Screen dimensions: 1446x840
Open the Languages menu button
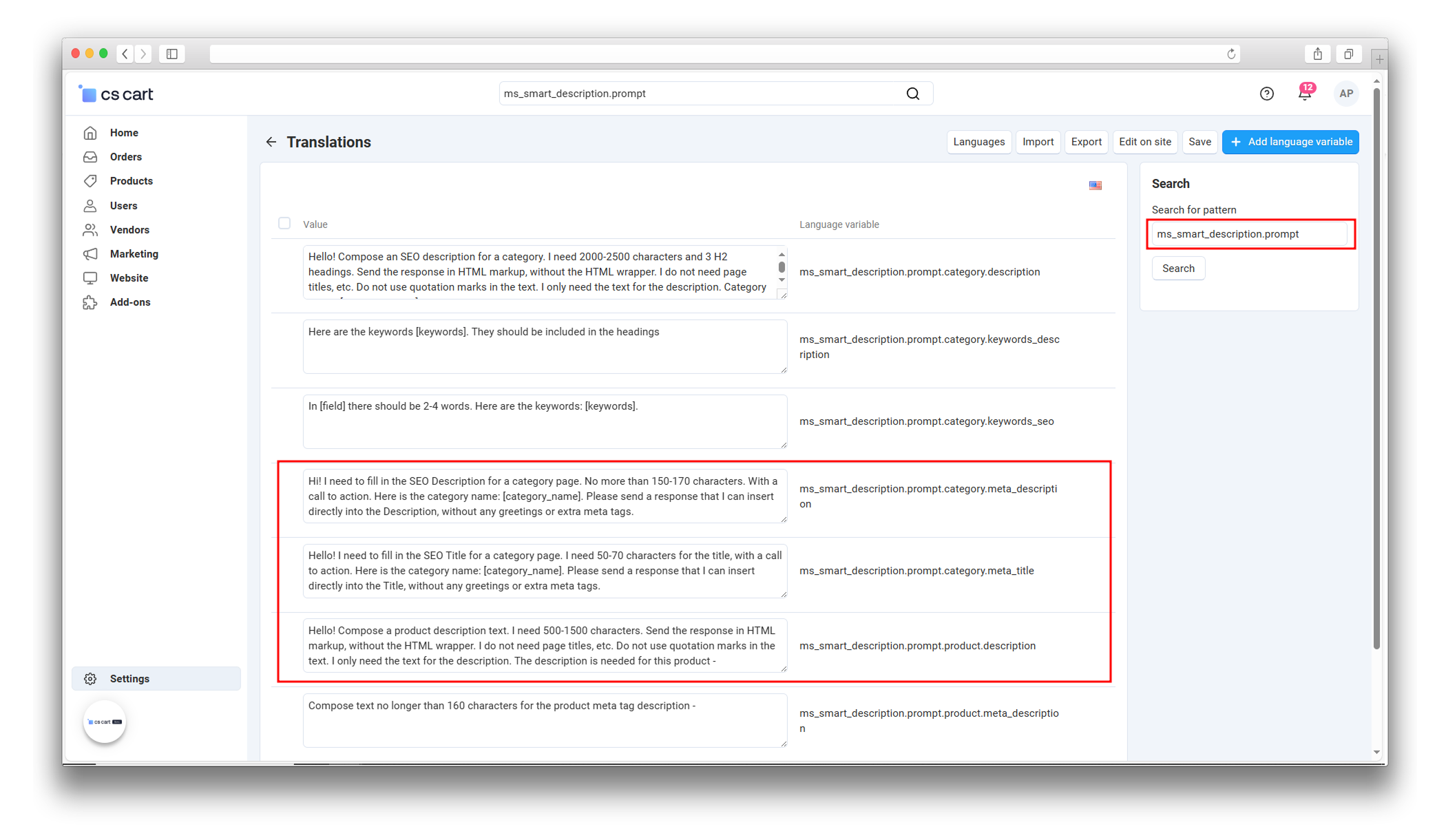[x=978, y=142]
